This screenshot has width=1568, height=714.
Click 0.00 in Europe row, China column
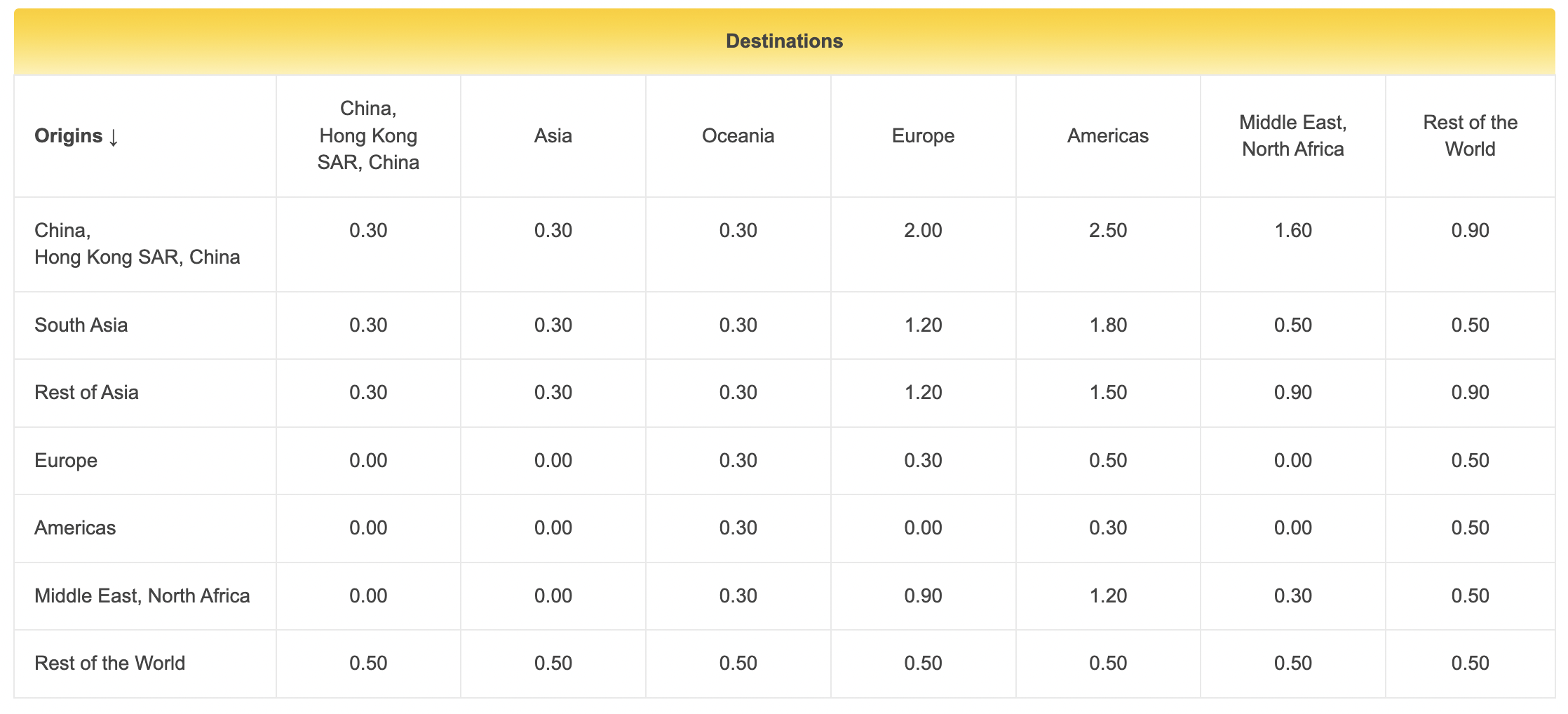pos(368,460)
